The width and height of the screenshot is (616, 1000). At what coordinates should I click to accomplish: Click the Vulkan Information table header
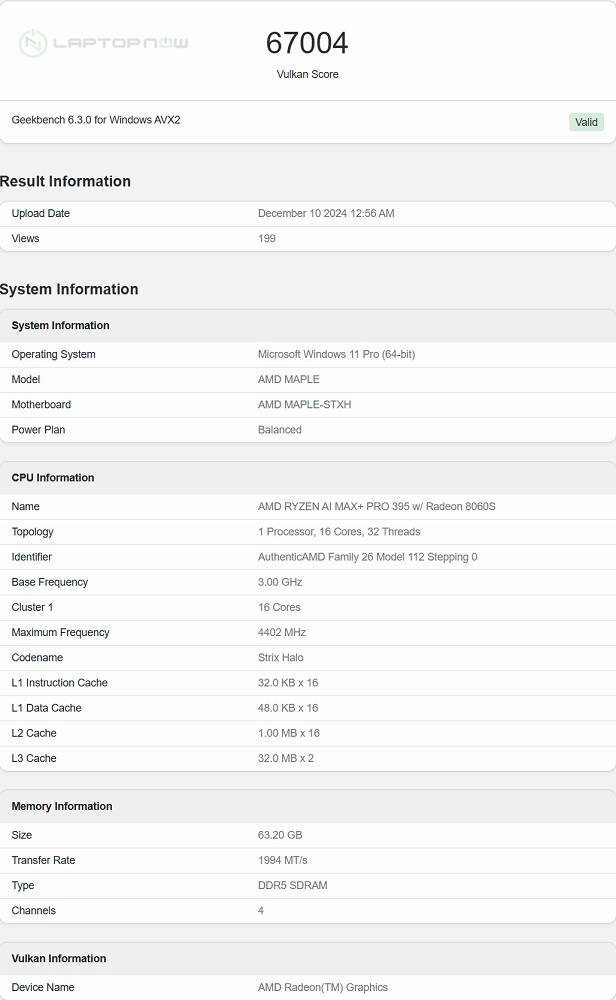[59, 958]
